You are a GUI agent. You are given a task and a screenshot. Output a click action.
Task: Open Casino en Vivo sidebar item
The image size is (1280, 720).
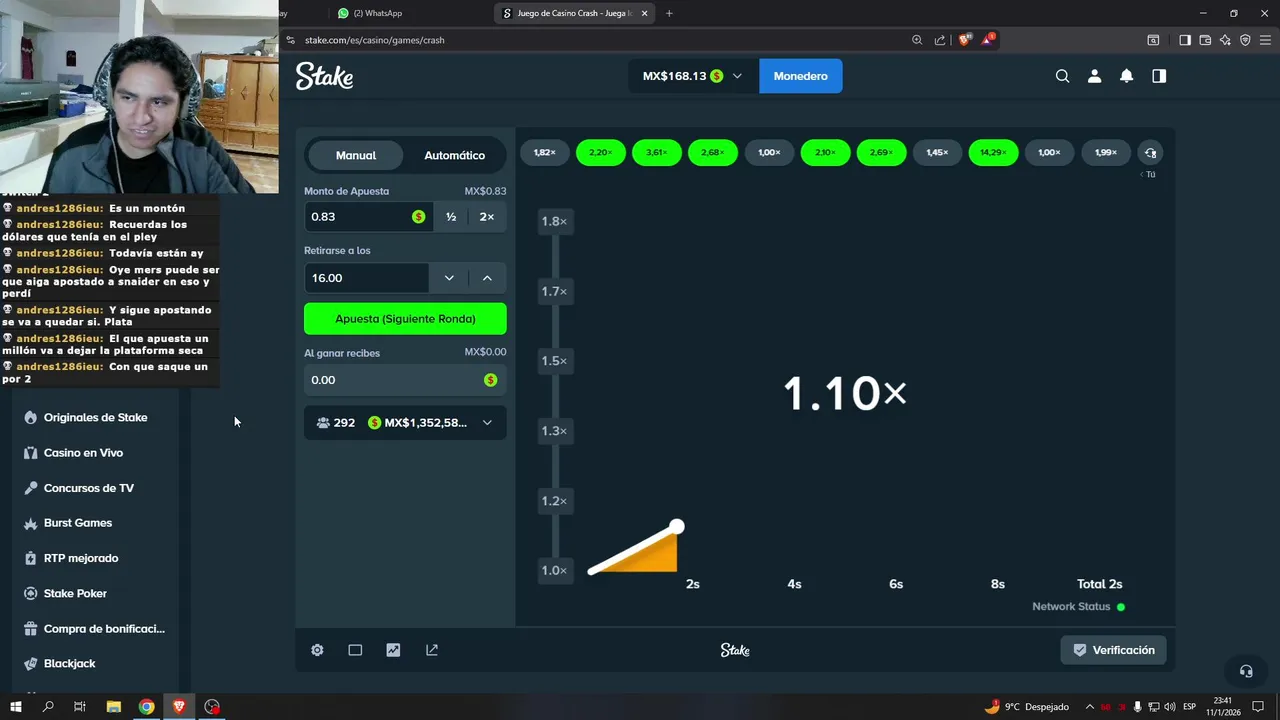[83, 453]
